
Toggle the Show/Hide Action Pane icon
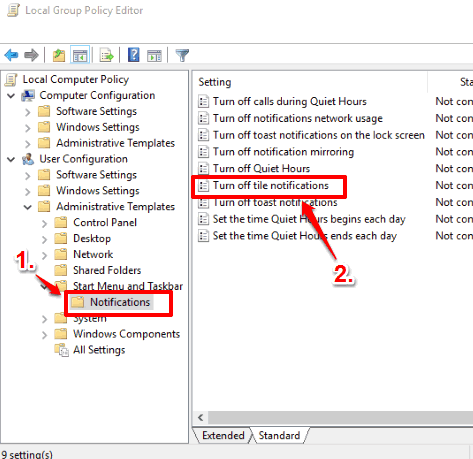coord(154,55)
